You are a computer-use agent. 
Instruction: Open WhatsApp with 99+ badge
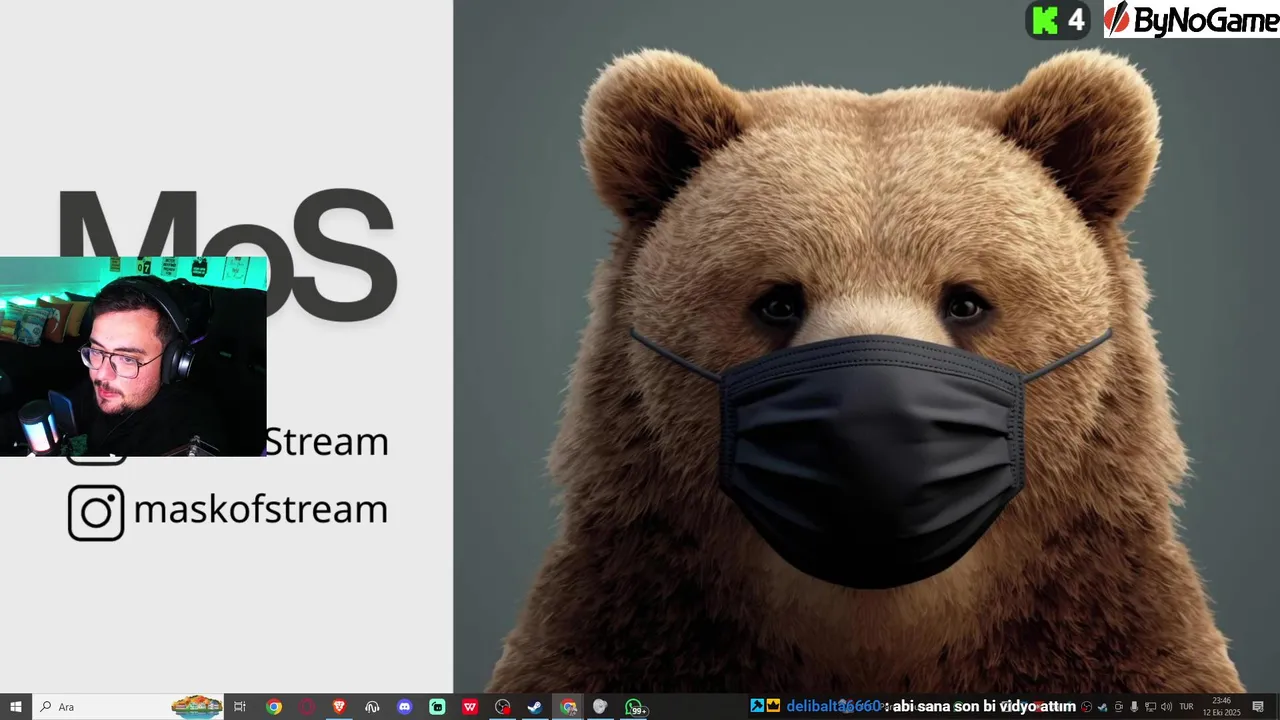click(635, 707)
